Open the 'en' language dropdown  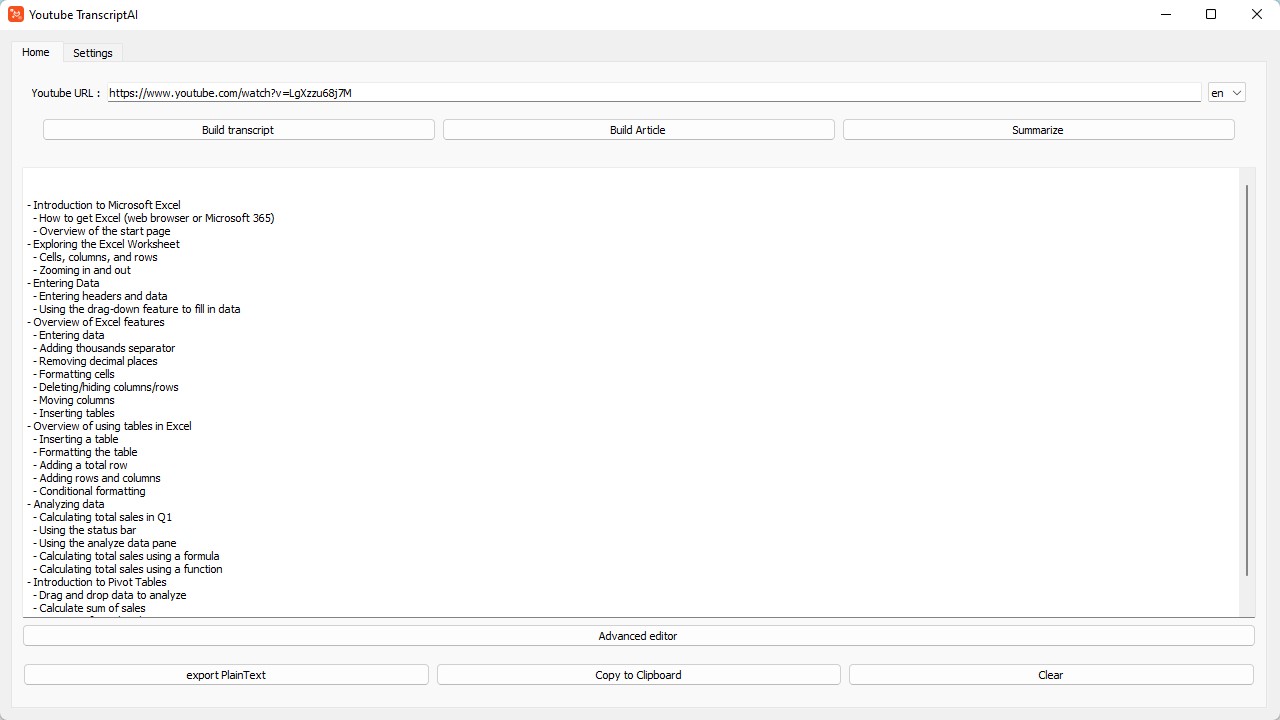(1226, 93)
